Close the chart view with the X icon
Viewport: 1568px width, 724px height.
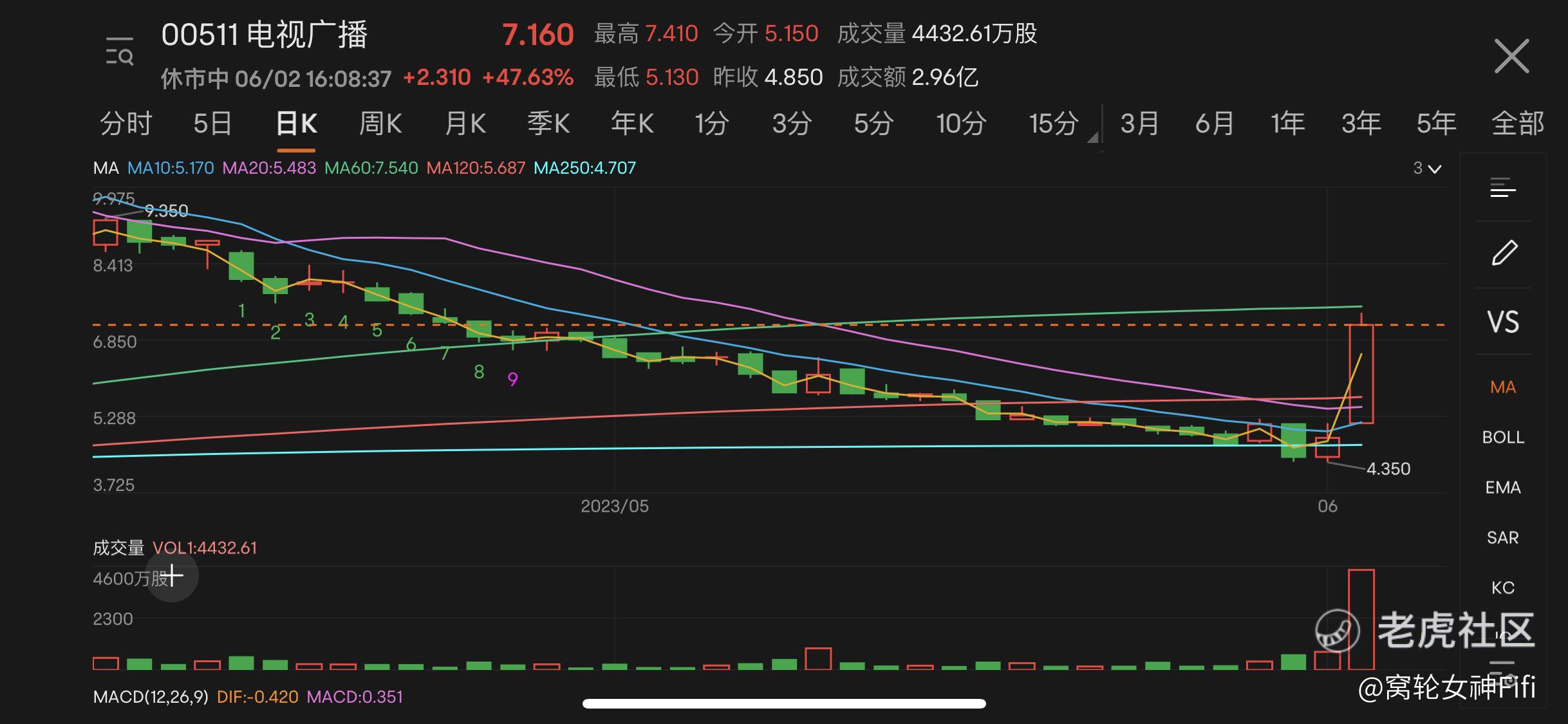pyautogui.click(x=1512, y=56)
